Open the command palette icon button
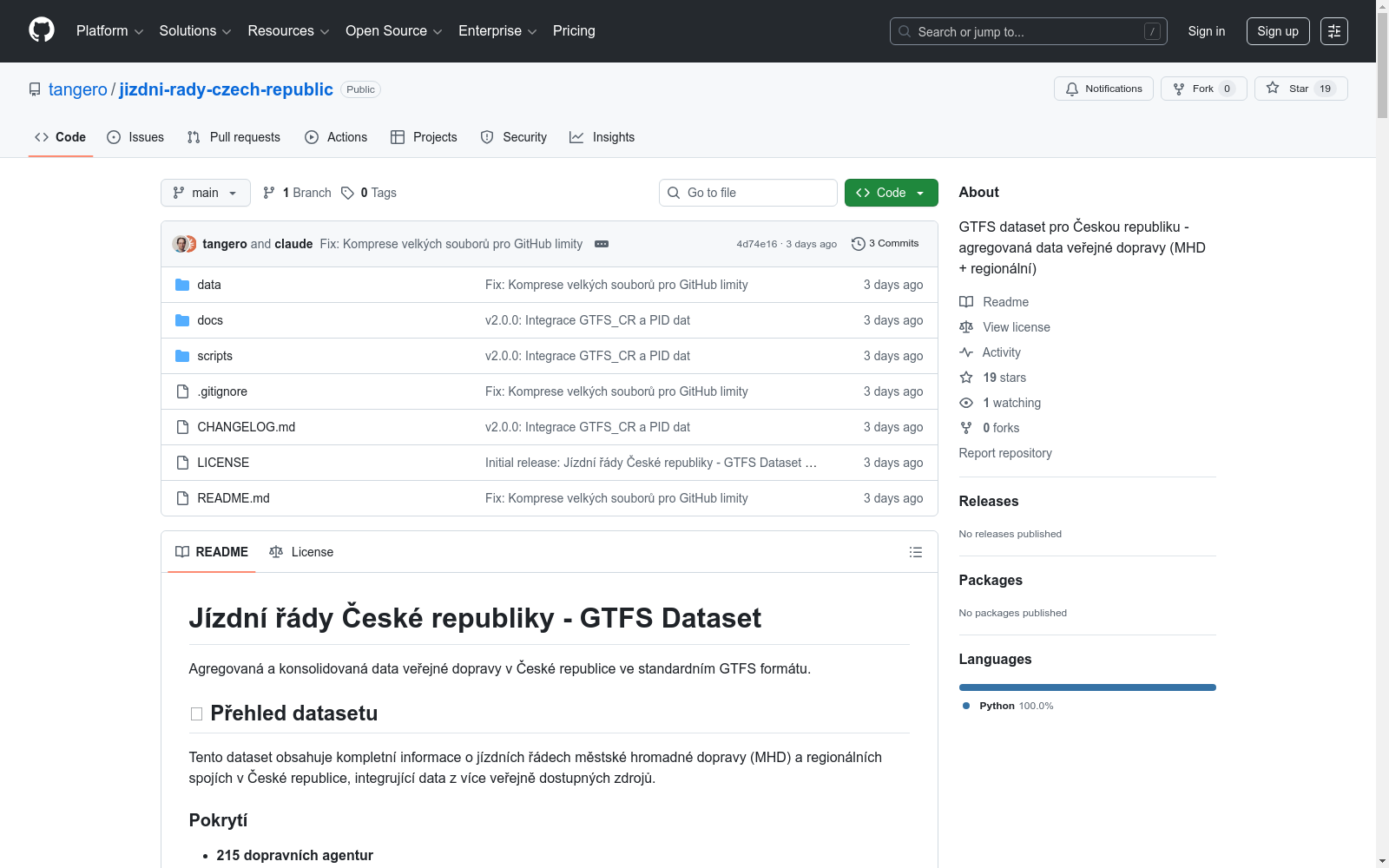This screenshot has height=868, width=1389. [x=1334, y=31]
